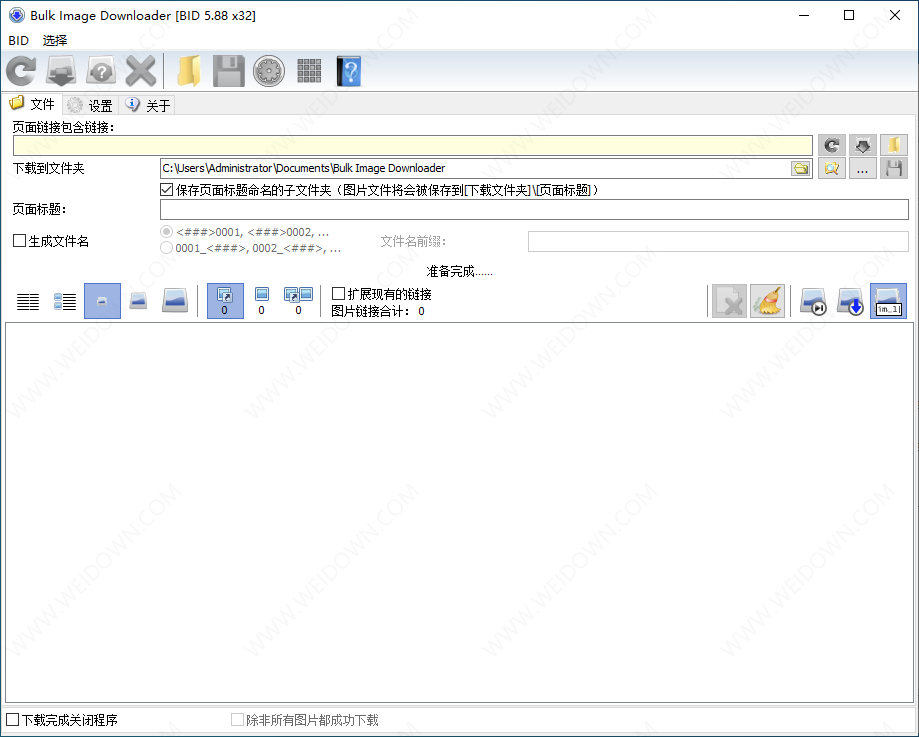The image size is (919, 737).
Task: Click the large refresh arrow toolbar icon
Action: pyautogui.click(x=22, y=71)
